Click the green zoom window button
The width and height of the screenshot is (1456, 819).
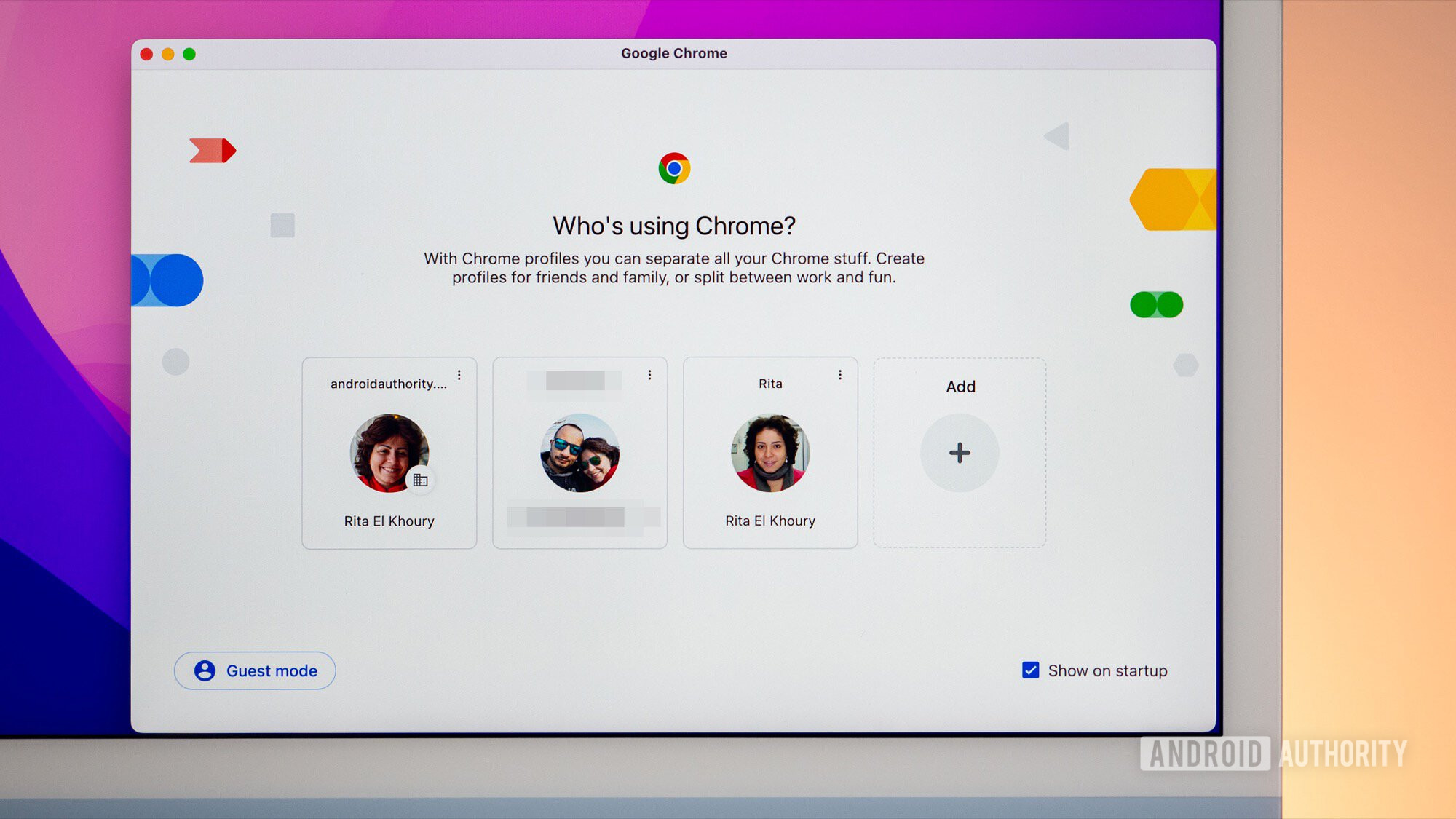coord(189,54)
